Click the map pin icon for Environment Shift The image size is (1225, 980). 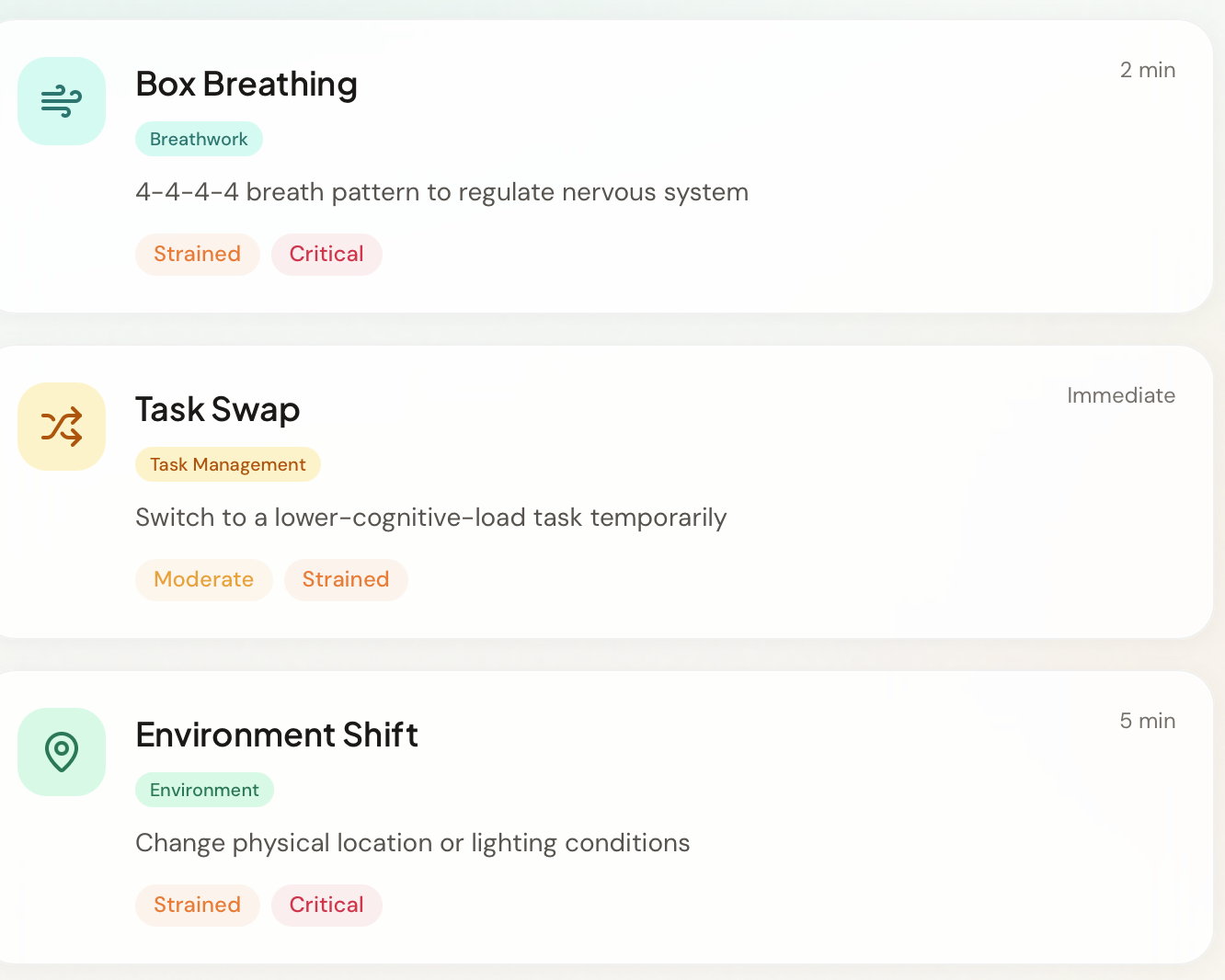(62, 752)
